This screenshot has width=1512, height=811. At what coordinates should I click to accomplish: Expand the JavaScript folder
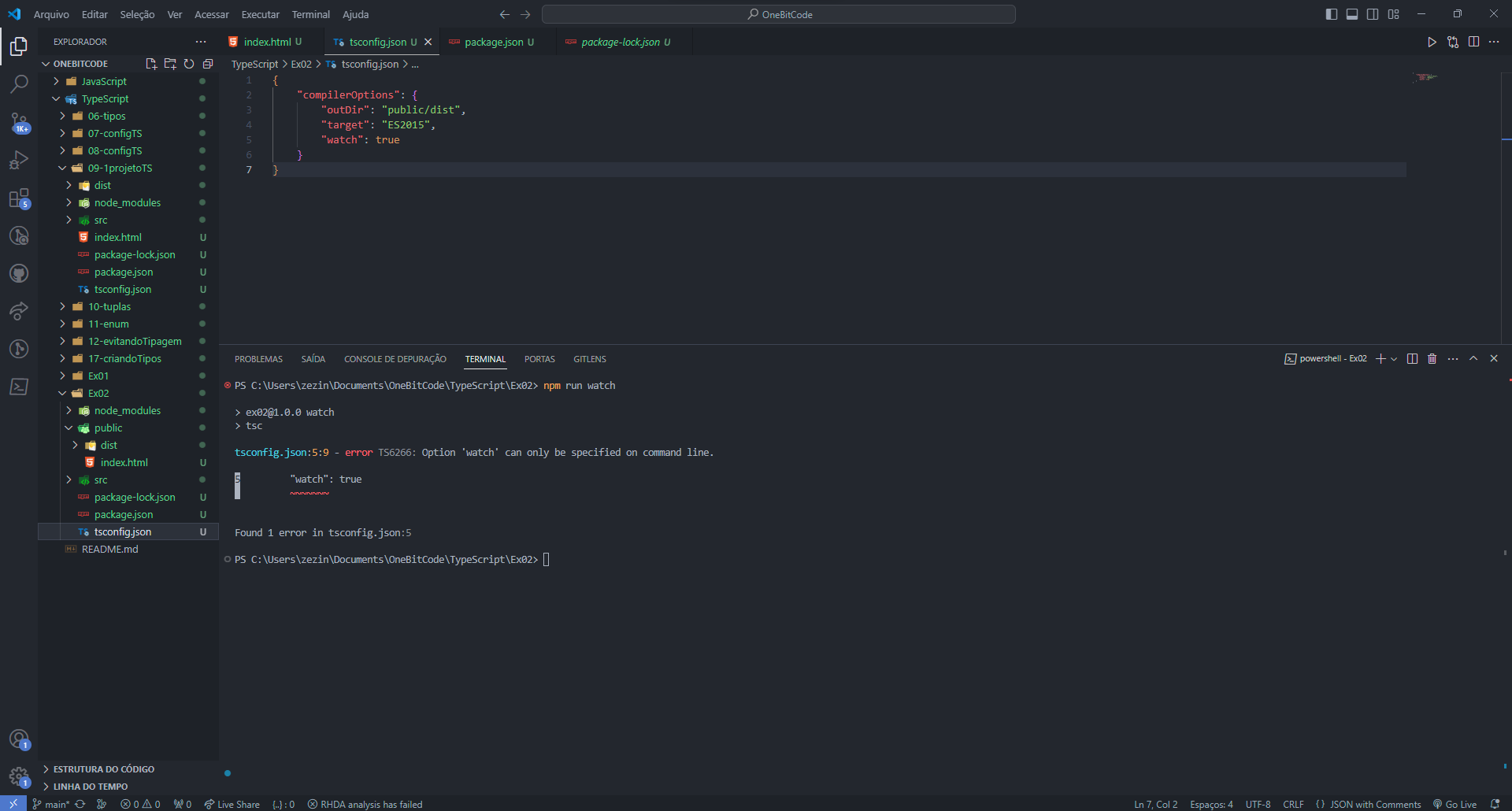(104, 81)
